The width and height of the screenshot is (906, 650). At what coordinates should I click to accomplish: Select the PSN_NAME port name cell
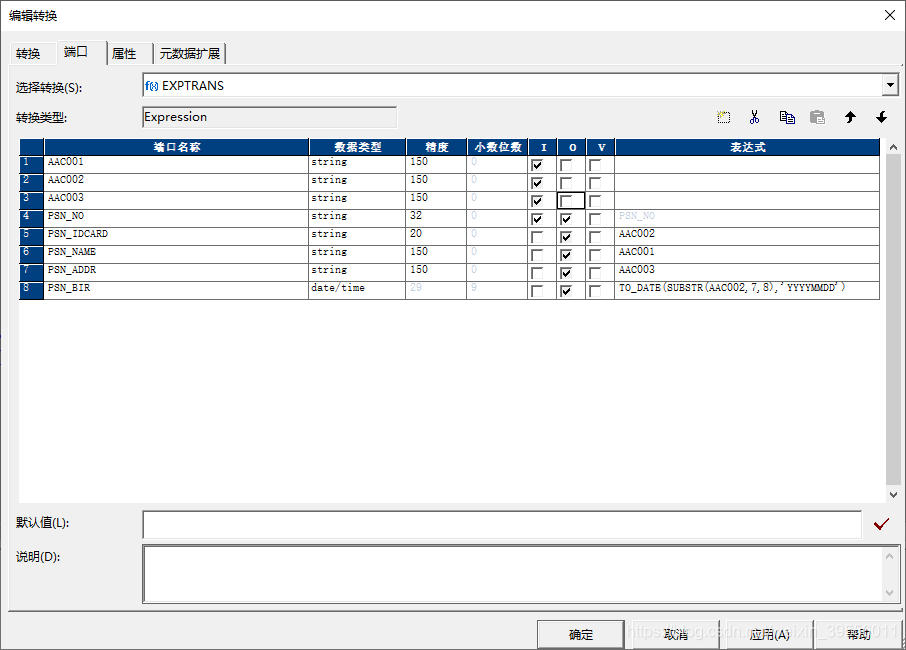pyautogui.click(x=176, y=254)
